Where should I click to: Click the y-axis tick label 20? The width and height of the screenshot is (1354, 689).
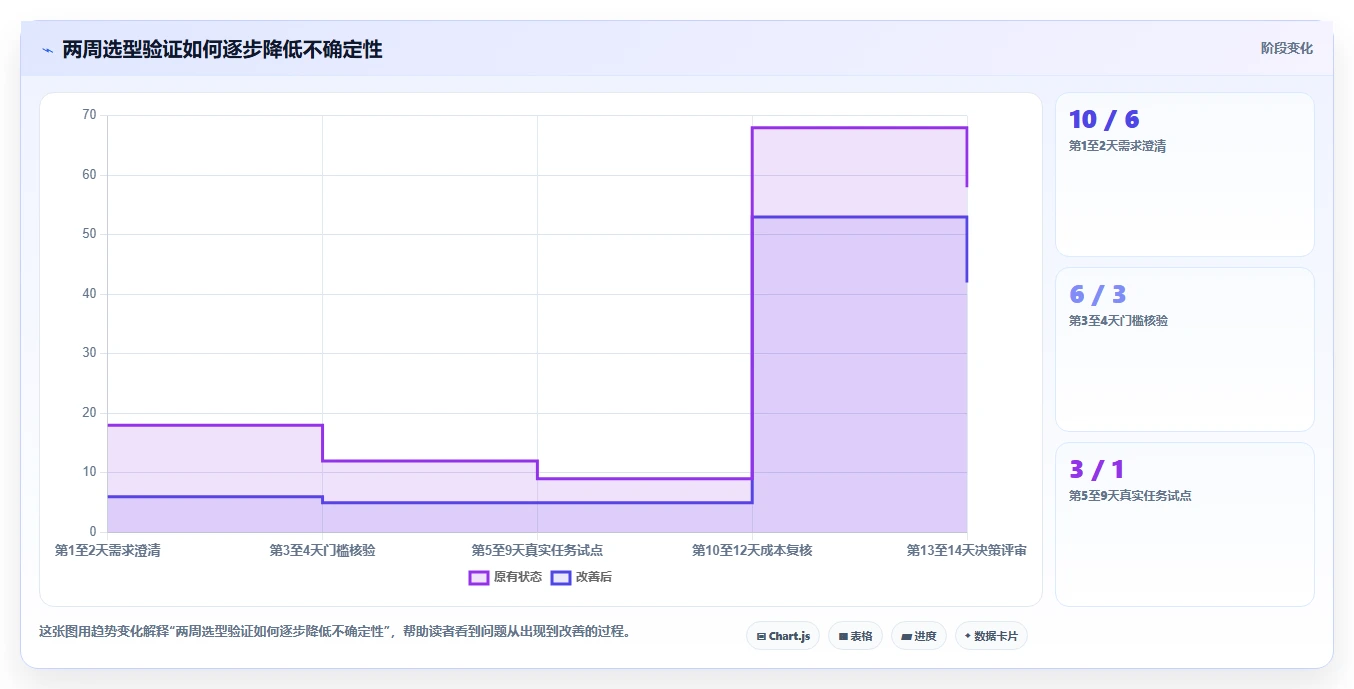tap(89, 413)
